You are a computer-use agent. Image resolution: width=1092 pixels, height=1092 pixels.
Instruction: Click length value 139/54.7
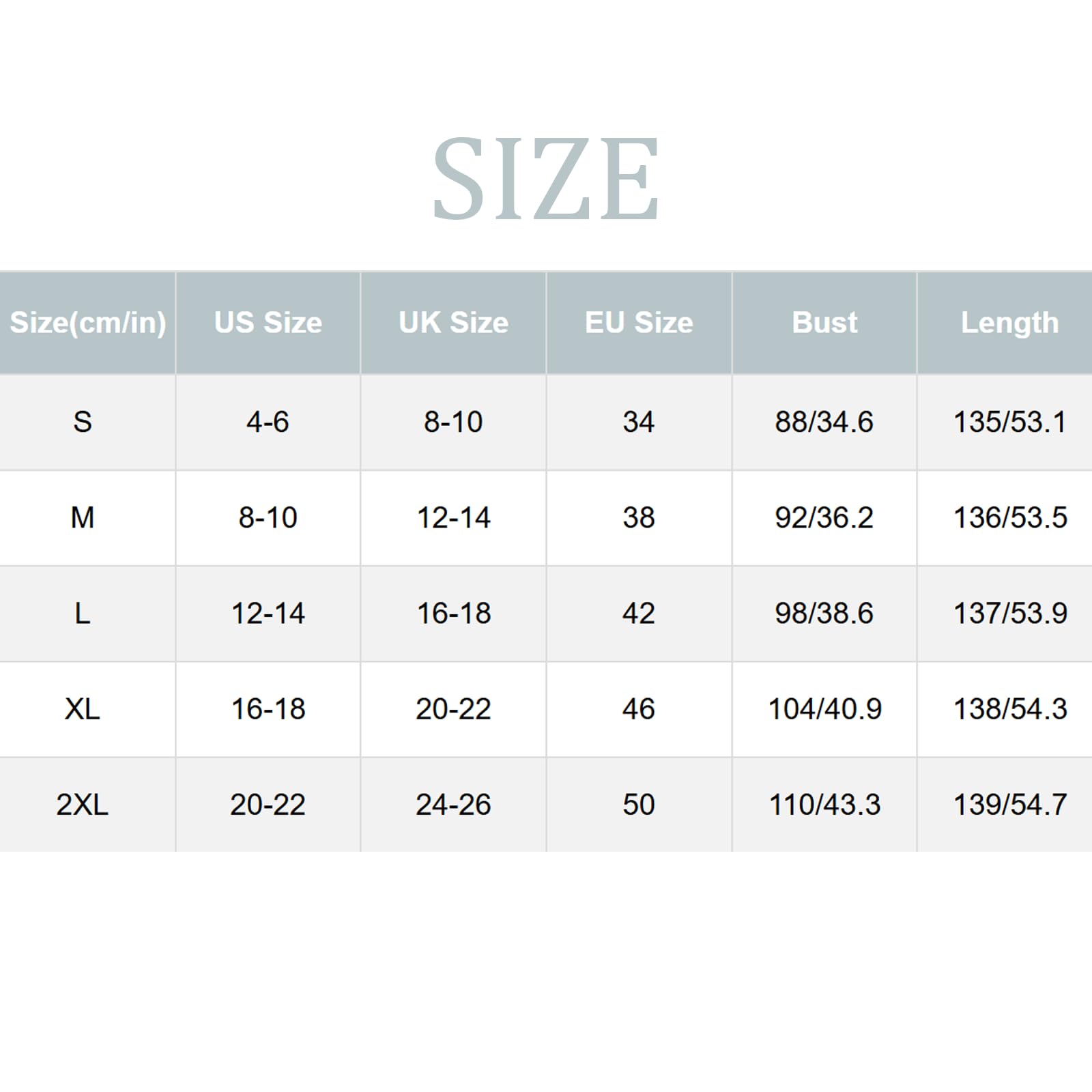pos(1010,804)
